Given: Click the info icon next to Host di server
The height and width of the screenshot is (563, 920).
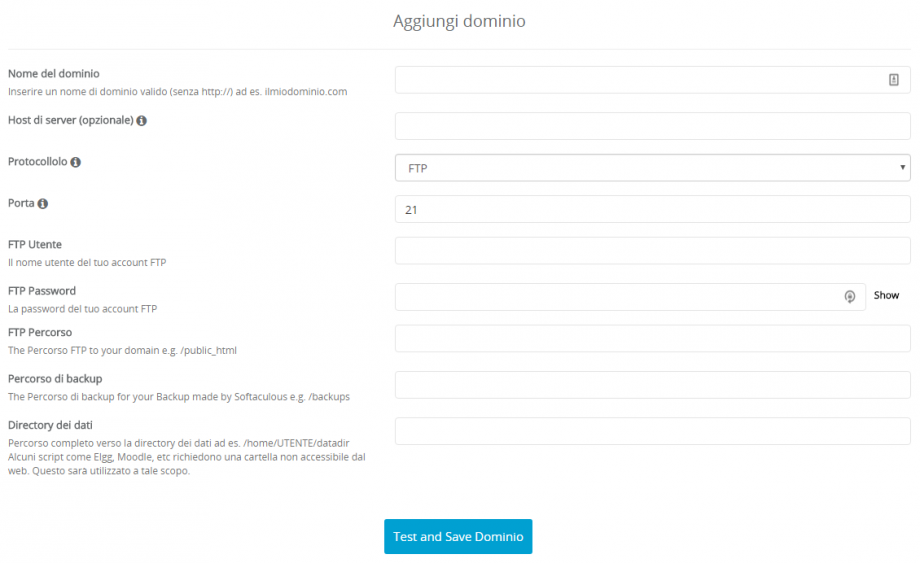Looking at the screenshot, I should click(x=141, y=121).
